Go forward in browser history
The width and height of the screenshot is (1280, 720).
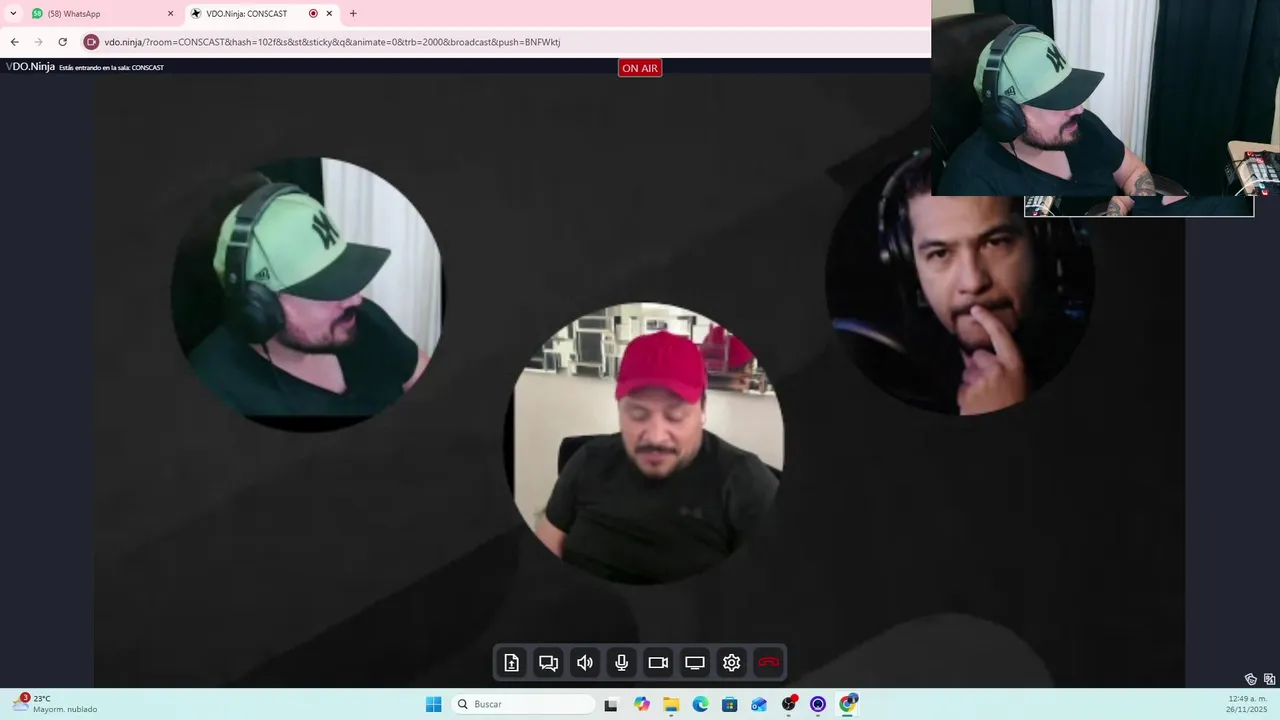click(38, 42)
